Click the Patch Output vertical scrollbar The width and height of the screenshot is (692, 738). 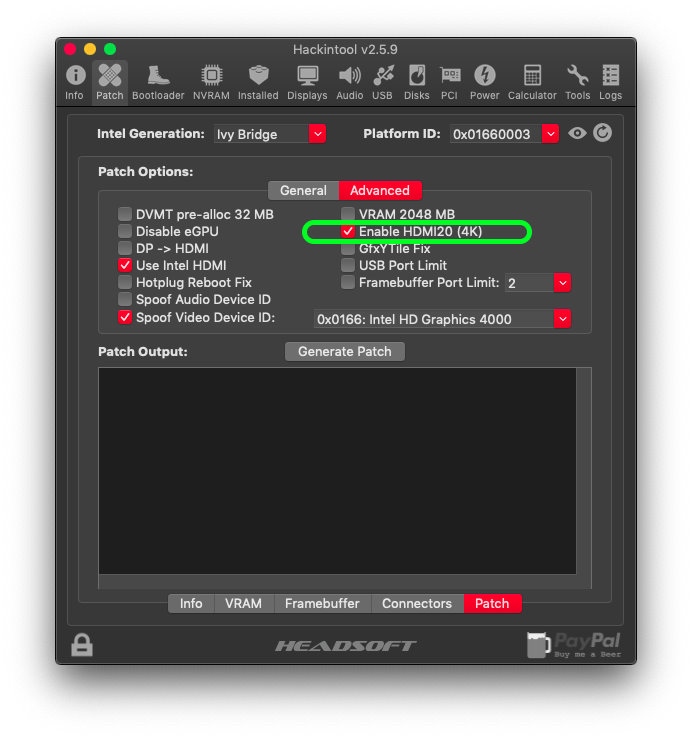584,471
